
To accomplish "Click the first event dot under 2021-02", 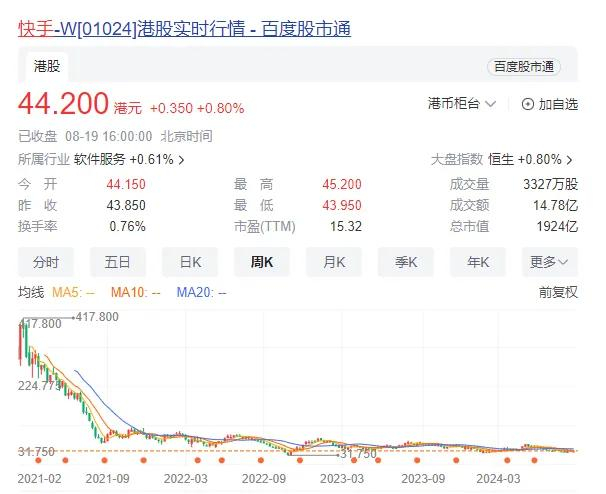I will click(x=38, y=460).
